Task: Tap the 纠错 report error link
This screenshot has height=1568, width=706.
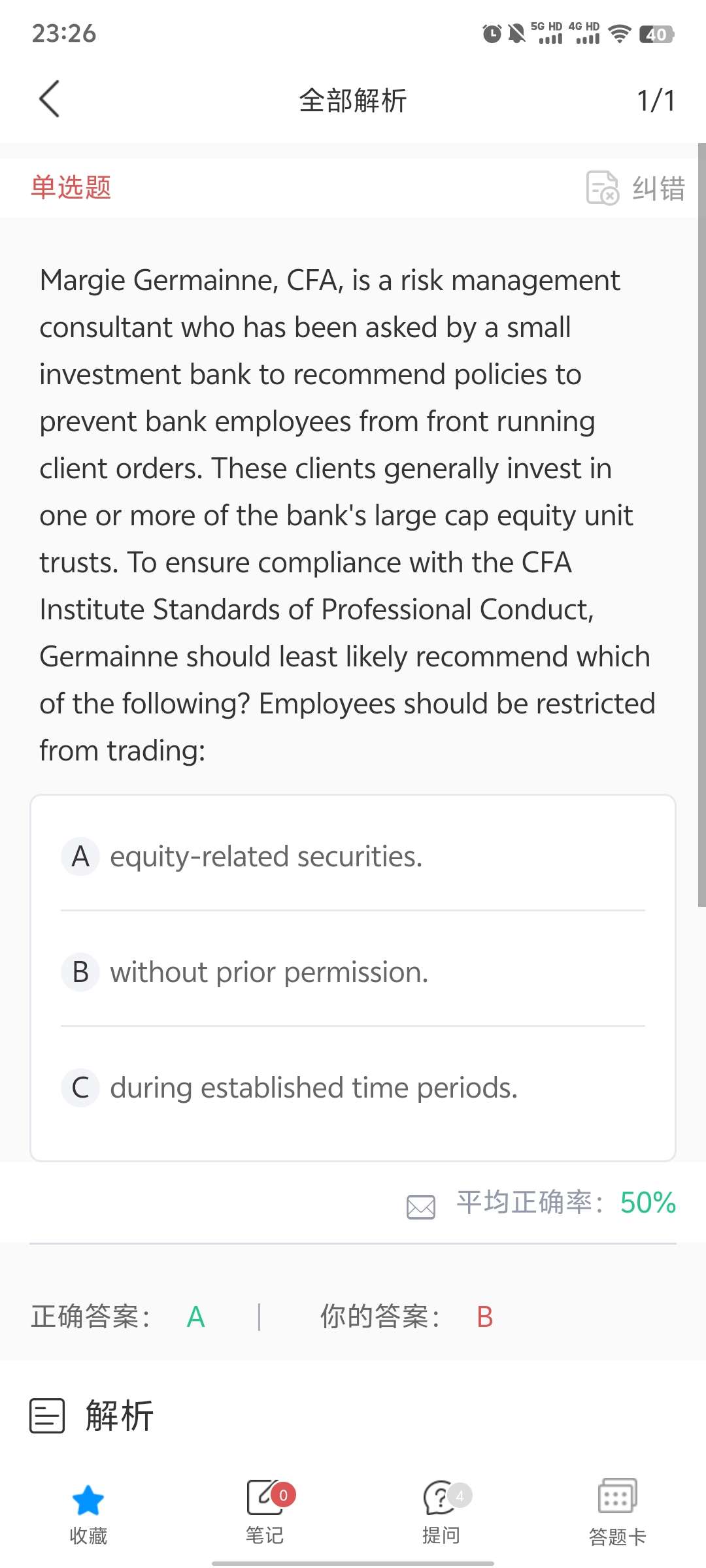Action: tap(658, 188)
